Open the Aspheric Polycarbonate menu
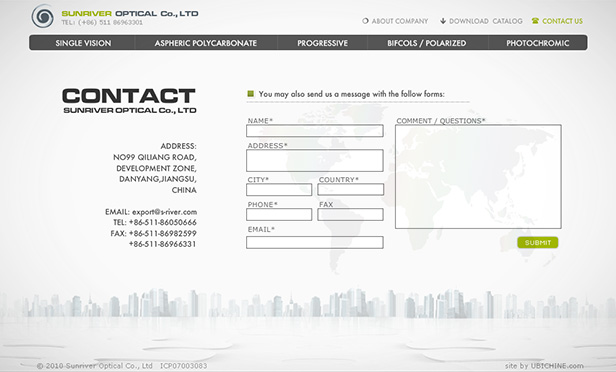 coord(205,43)
